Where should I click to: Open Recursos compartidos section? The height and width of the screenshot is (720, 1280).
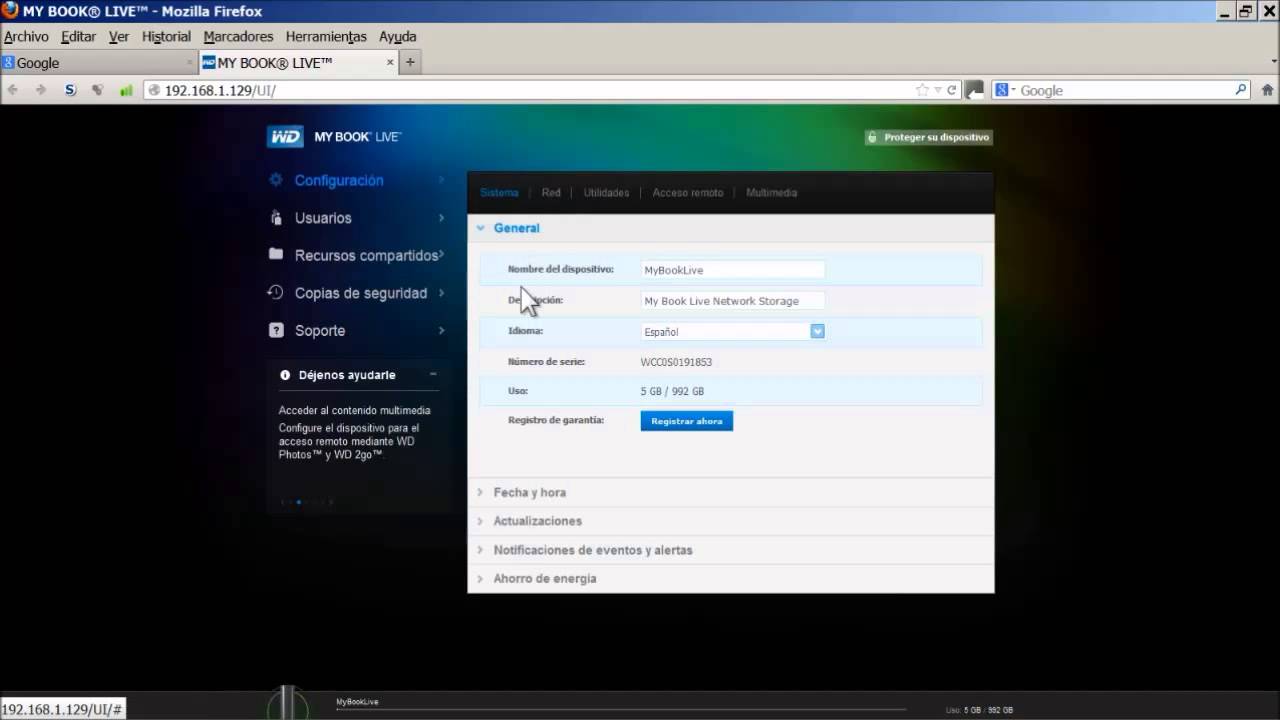click(x=366, y=255)
